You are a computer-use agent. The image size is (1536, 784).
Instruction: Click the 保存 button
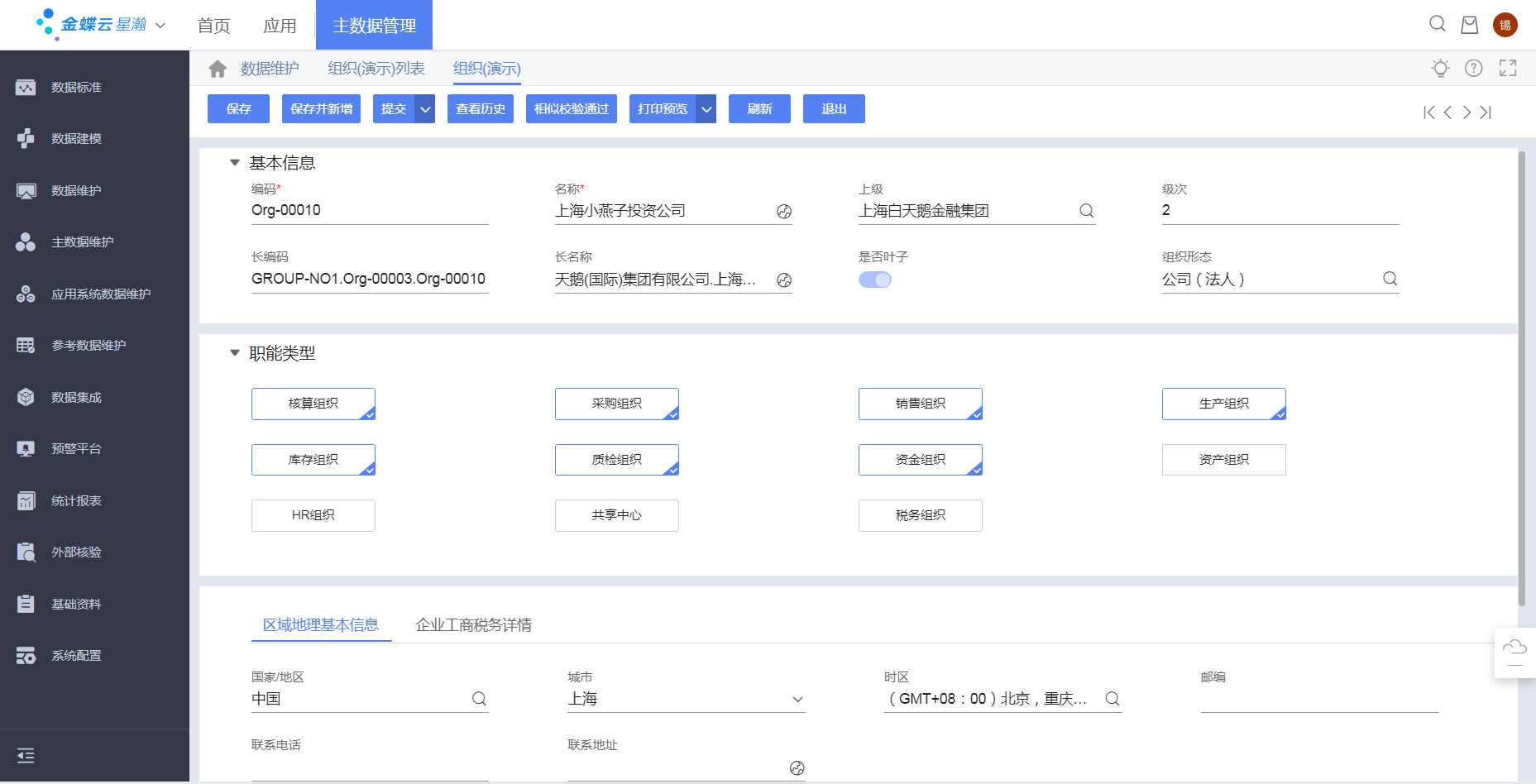238,109
